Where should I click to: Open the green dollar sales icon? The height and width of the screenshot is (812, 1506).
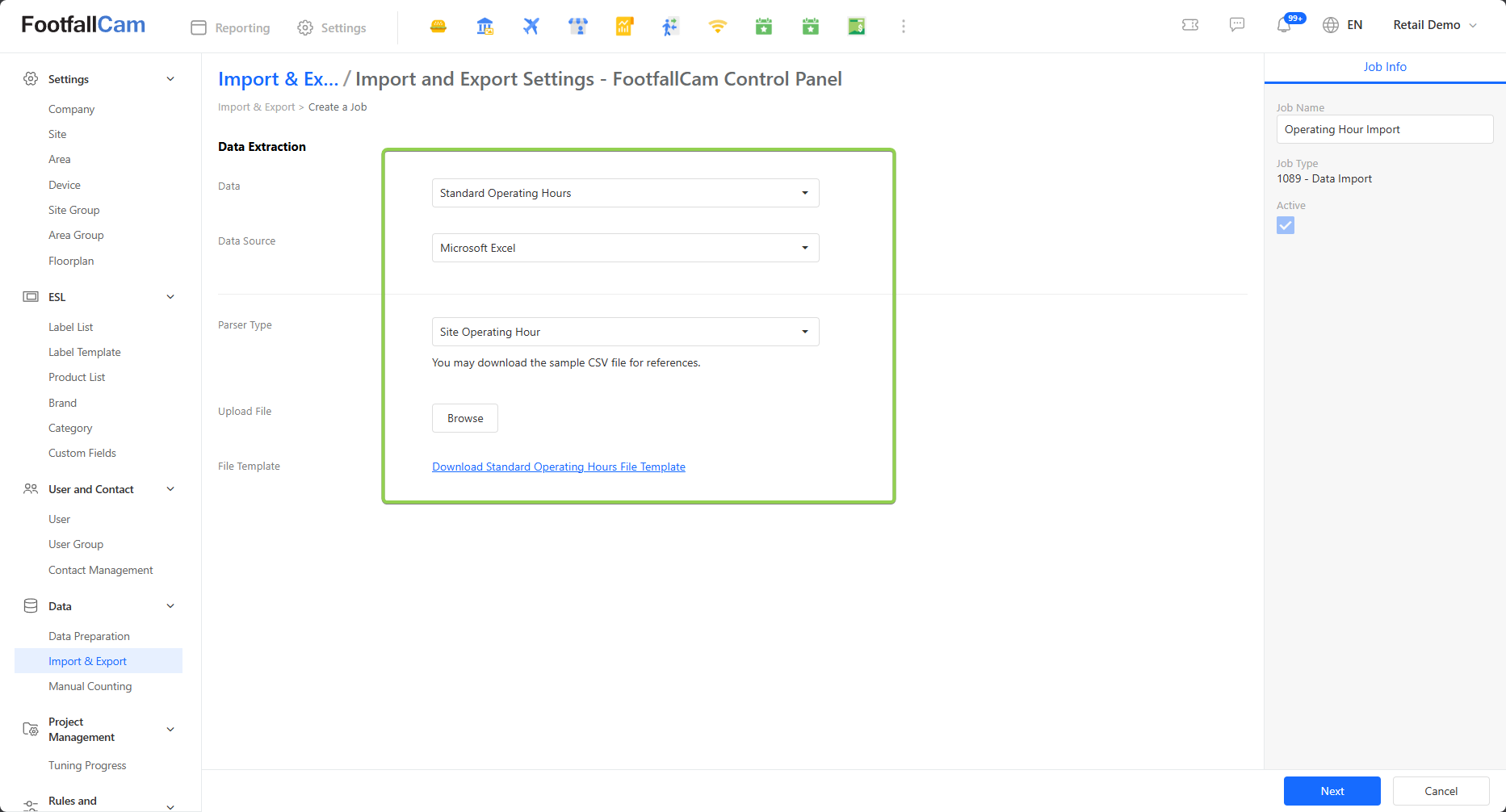(857, 27)
